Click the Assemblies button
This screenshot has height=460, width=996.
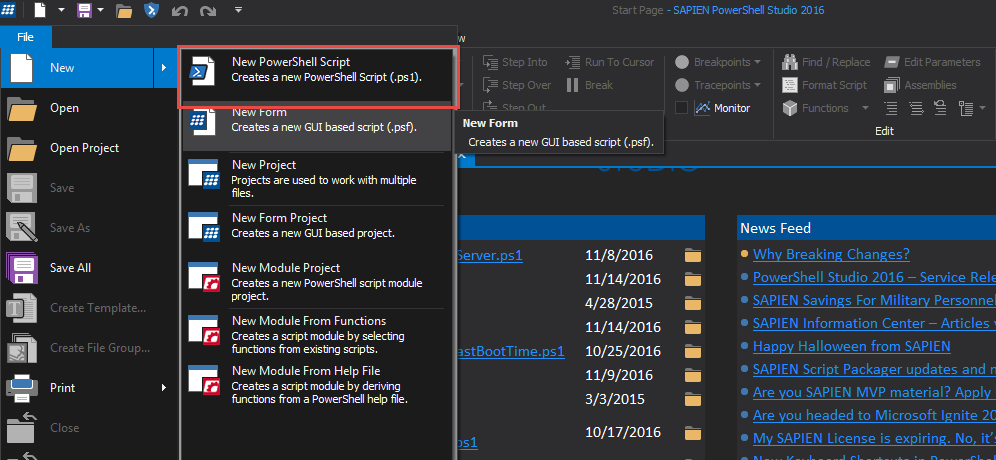[x=920, y=85]
